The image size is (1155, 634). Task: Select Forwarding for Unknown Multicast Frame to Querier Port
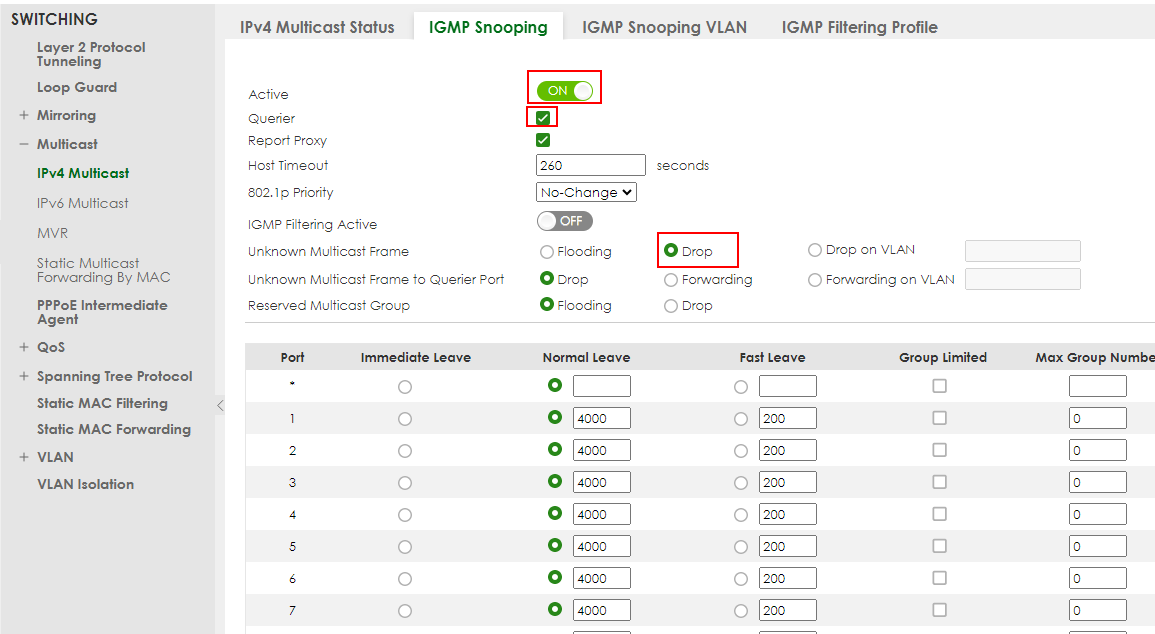(x=669, y=279)
